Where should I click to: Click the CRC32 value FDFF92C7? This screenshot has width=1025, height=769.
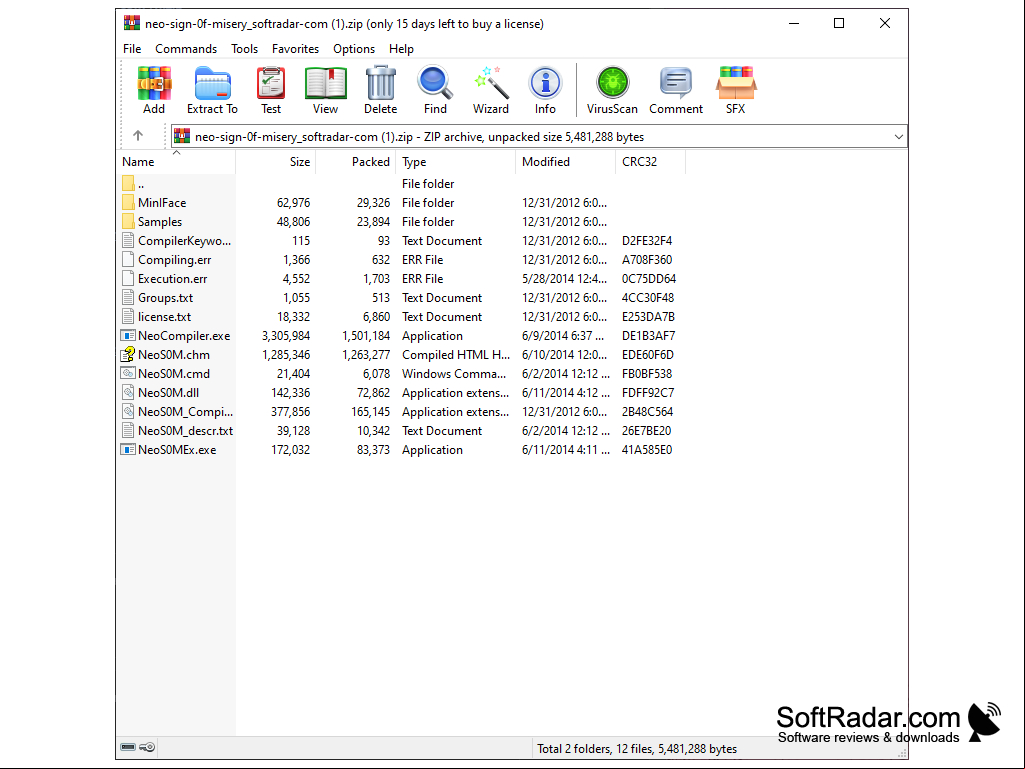click(x=648, y=392)
